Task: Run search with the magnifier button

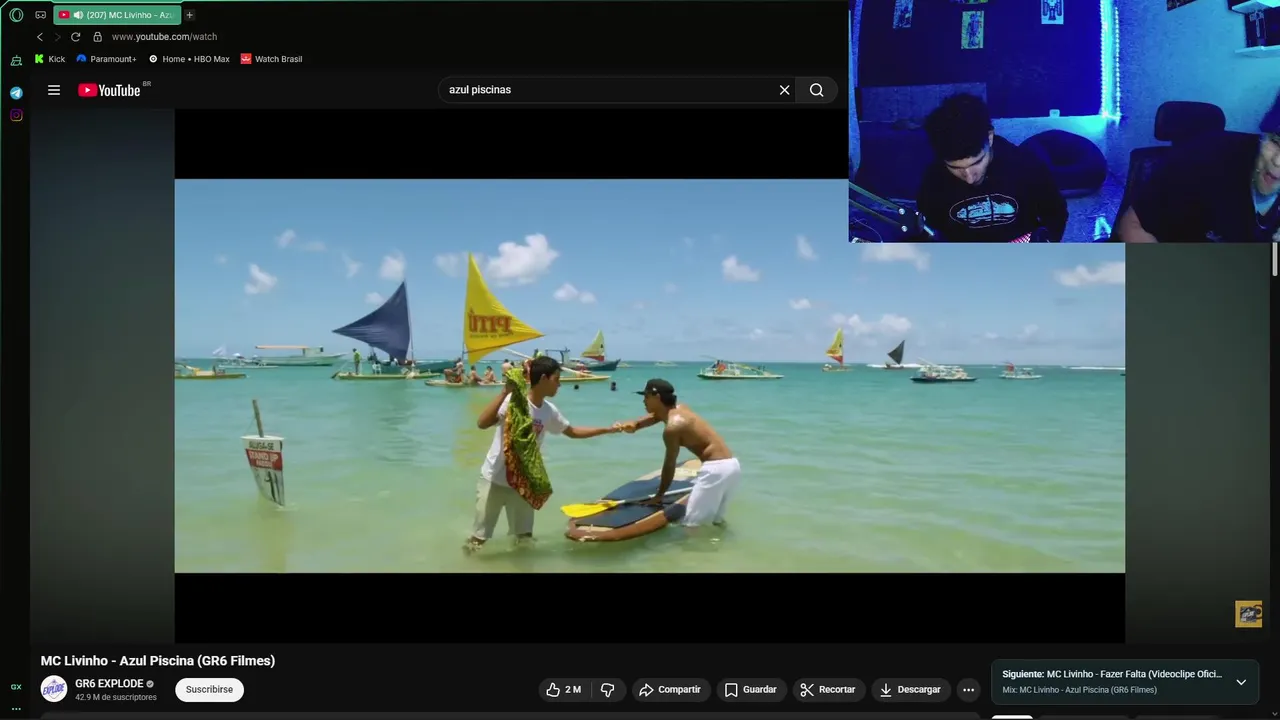Action: click(817, 90)
